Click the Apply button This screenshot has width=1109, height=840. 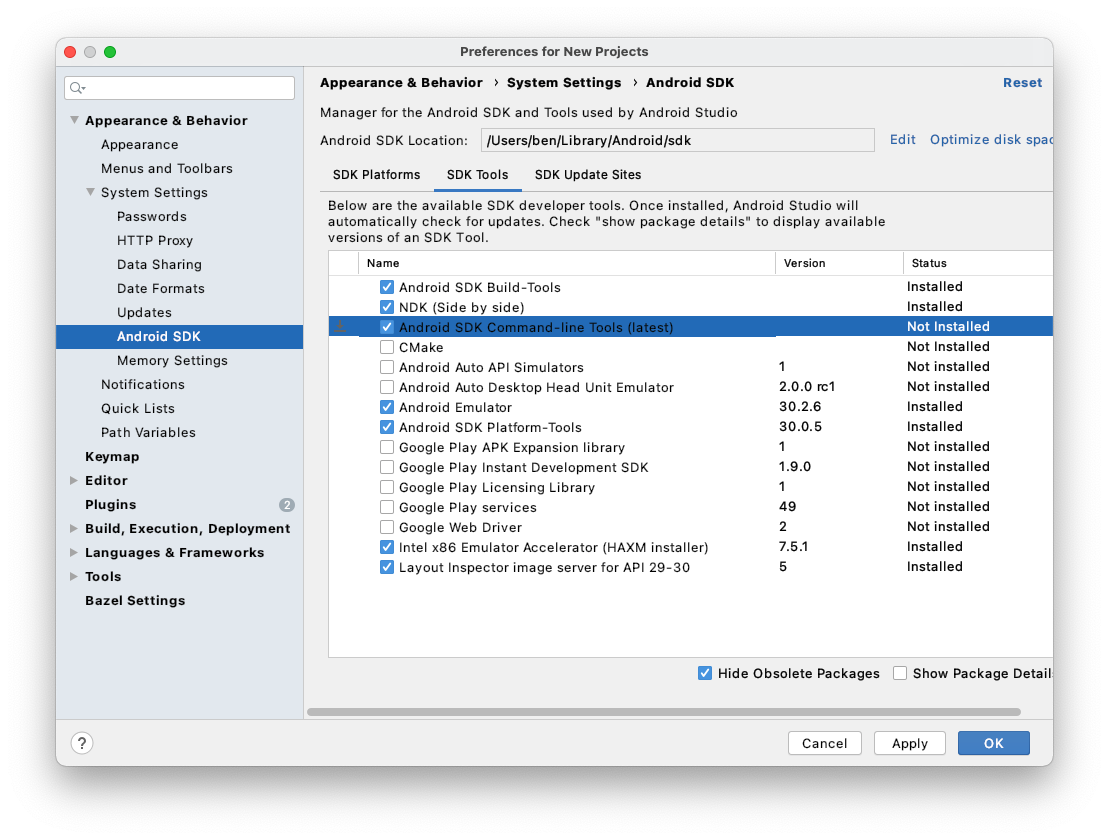point(910,743)
